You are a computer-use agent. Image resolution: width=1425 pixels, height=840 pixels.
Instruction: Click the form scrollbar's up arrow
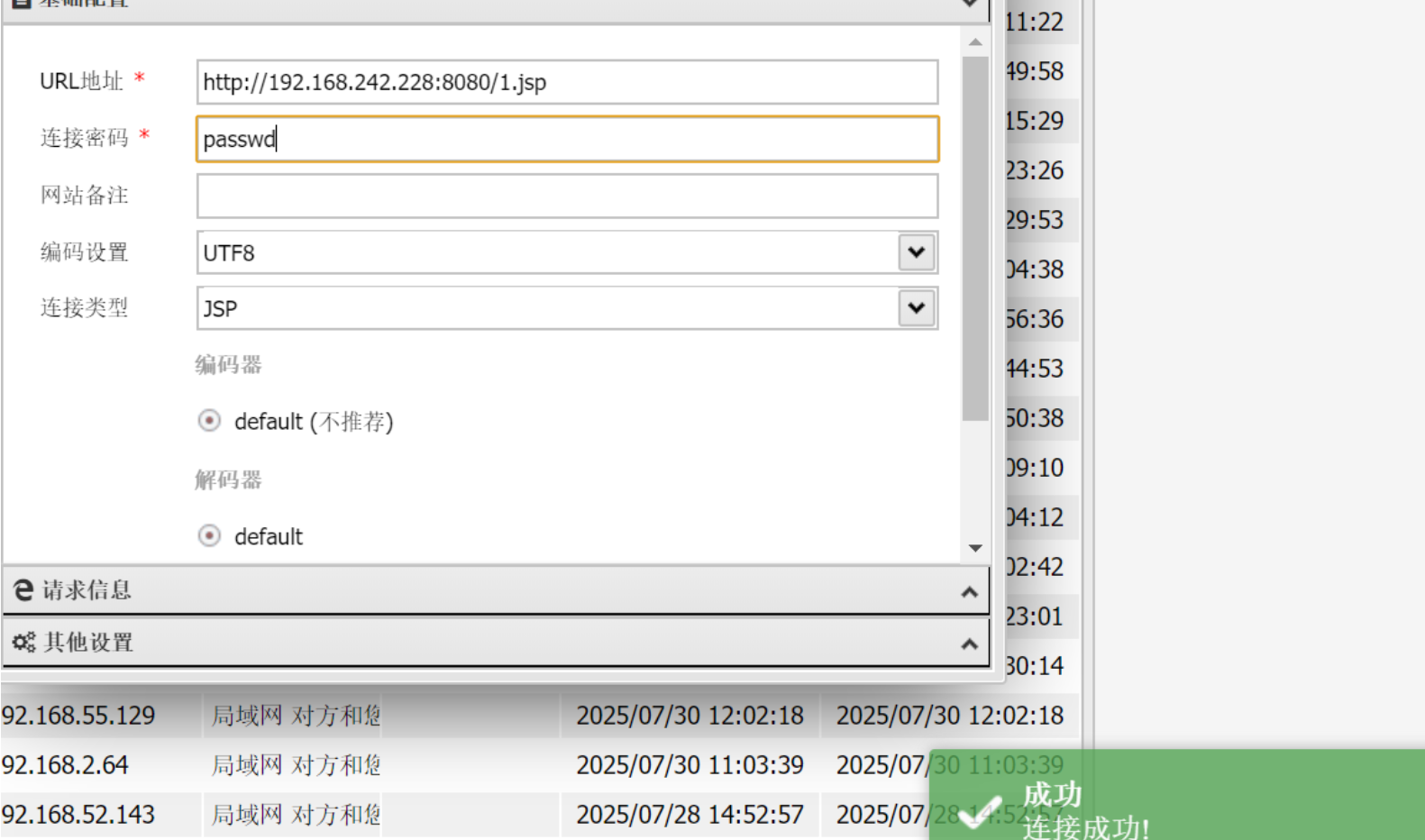coord(975,42)
